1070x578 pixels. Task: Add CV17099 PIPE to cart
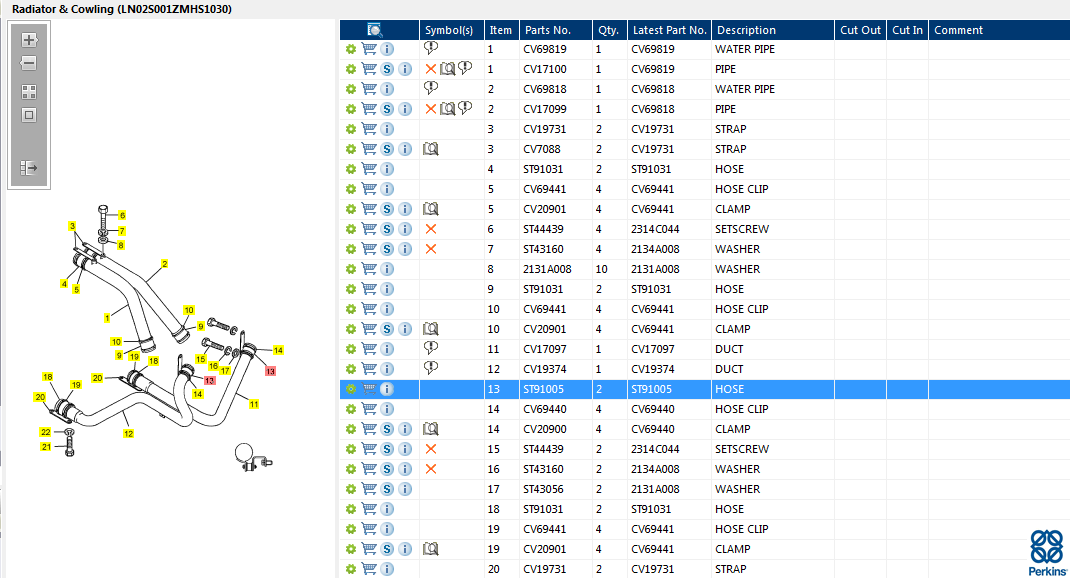[x=368, y=109]
